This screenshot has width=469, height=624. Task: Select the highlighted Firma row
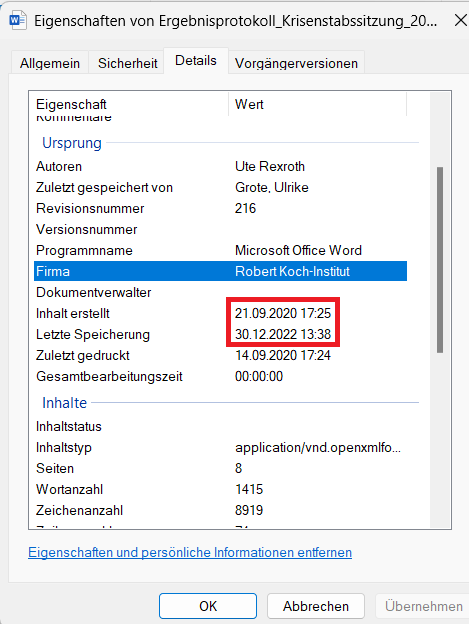pyautogui.click(x=220, y=271)
